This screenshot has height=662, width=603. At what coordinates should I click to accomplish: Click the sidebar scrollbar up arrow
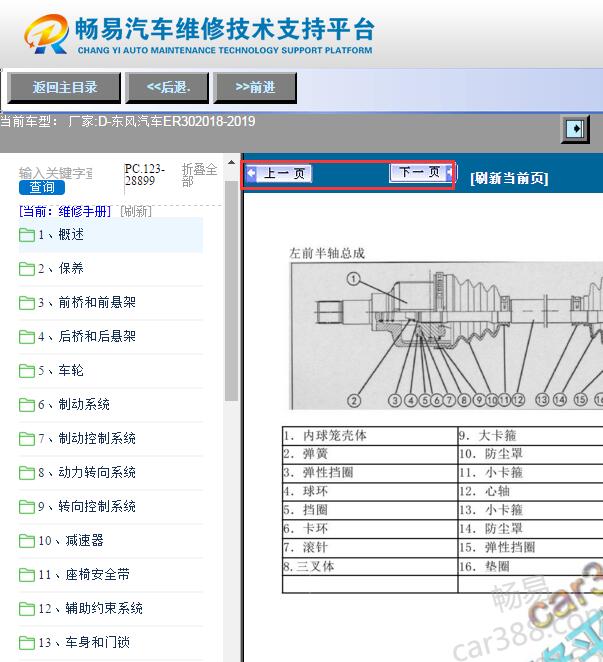pyautogui.click(x=231, y=163)
